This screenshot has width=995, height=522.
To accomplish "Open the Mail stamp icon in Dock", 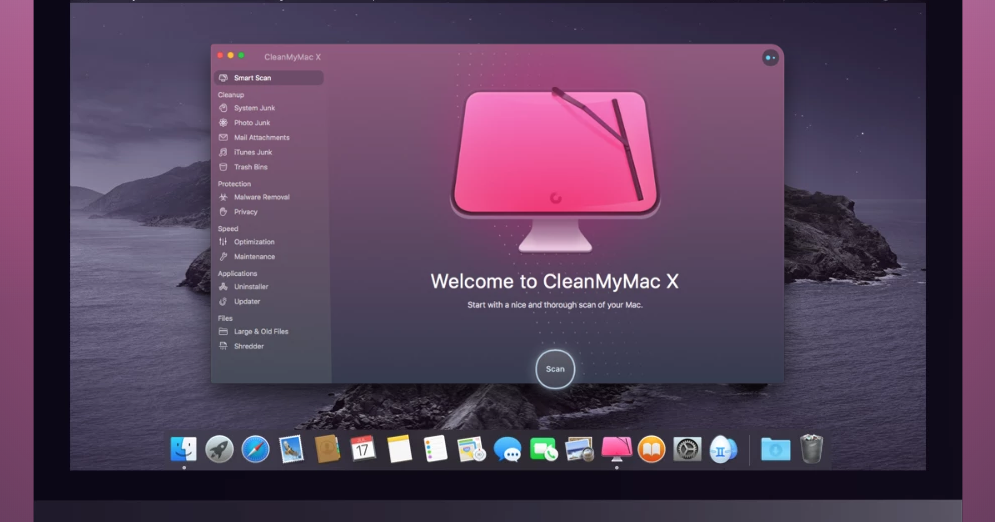I will [x=291, y=449].
